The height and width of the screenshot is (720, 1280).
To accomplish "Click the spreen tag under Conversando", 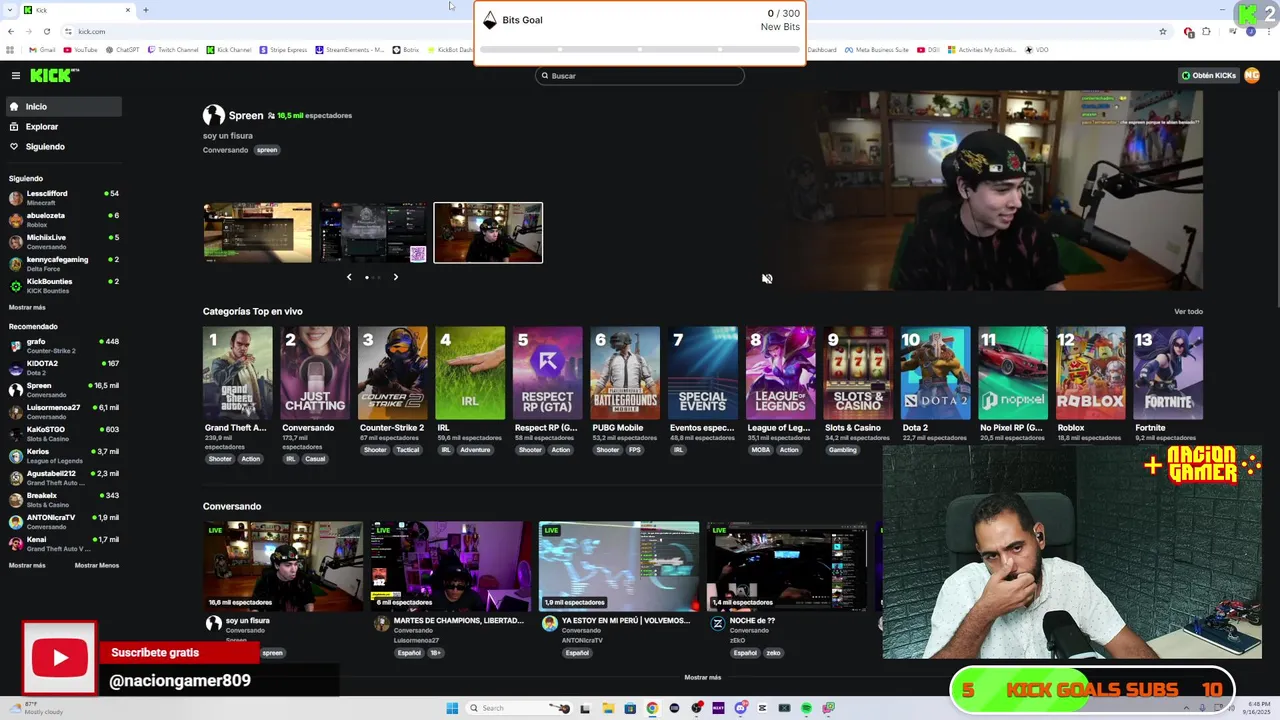I will coord(267,150).
